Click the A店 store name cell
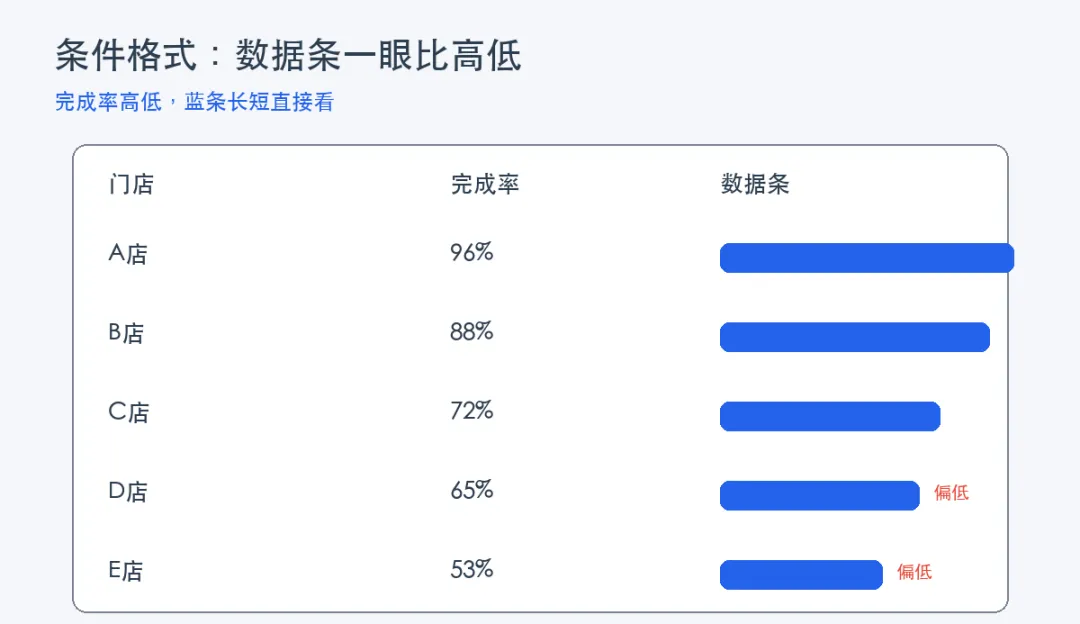The height and width of the screenshot is (624, 1080). pos(128,253)
